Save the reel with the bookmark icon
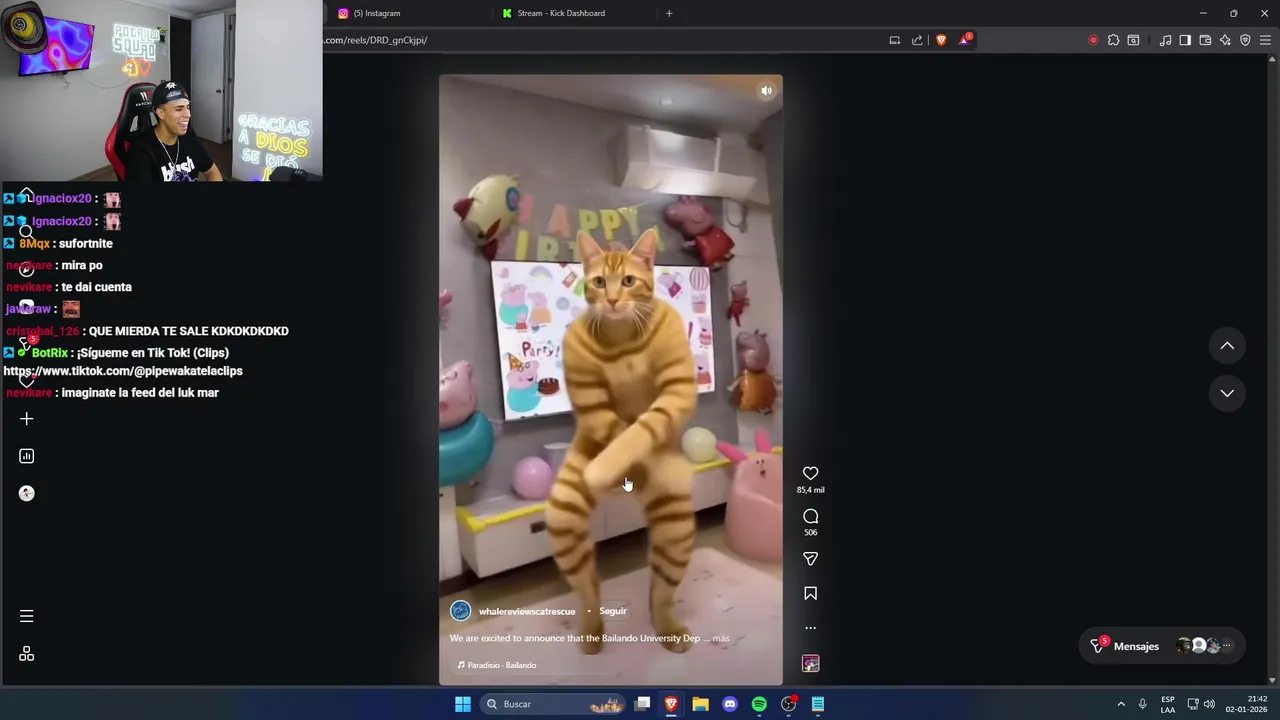 tap(810, 594)
